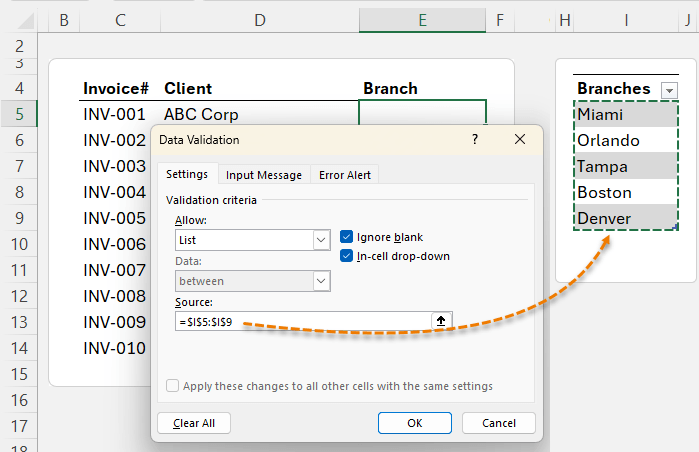The width and height of the screenshot is (699, 452).
Task: Open the Branches filter drop-down arrow
Action: (x=669, y=90)
